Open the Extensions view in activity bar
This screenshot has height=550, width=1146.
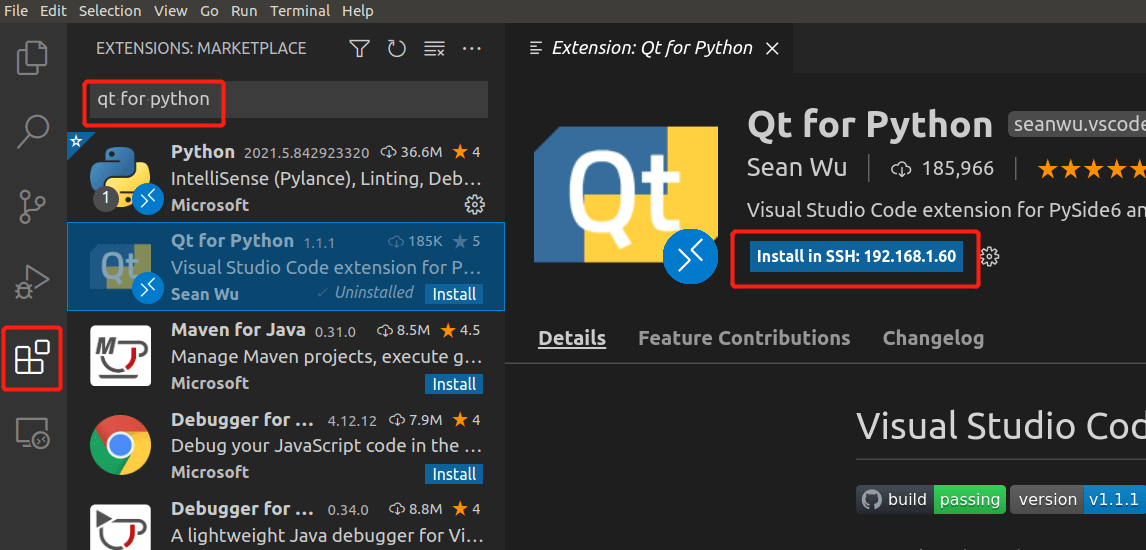click(x=33, y=357)
